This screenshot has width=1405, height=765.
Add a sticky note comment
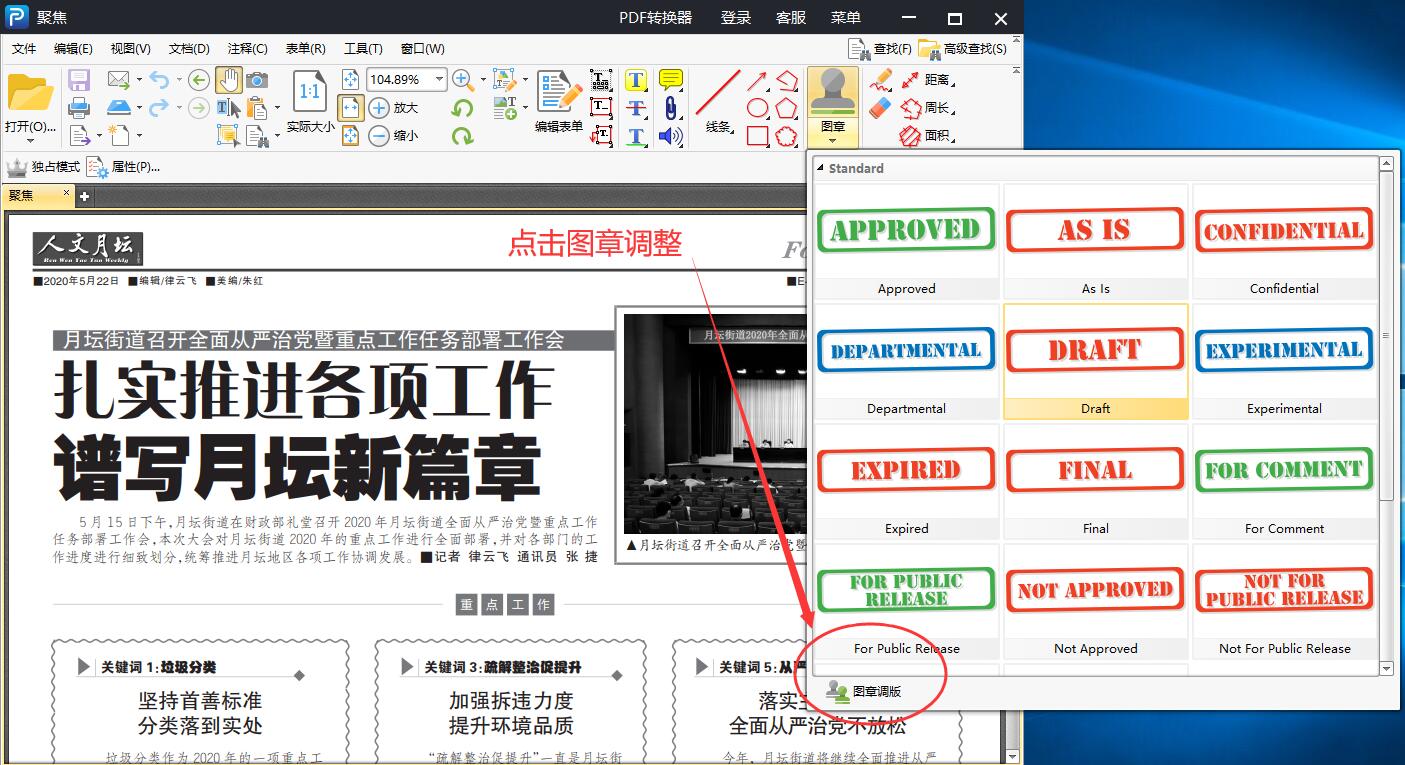coord(671,80)
